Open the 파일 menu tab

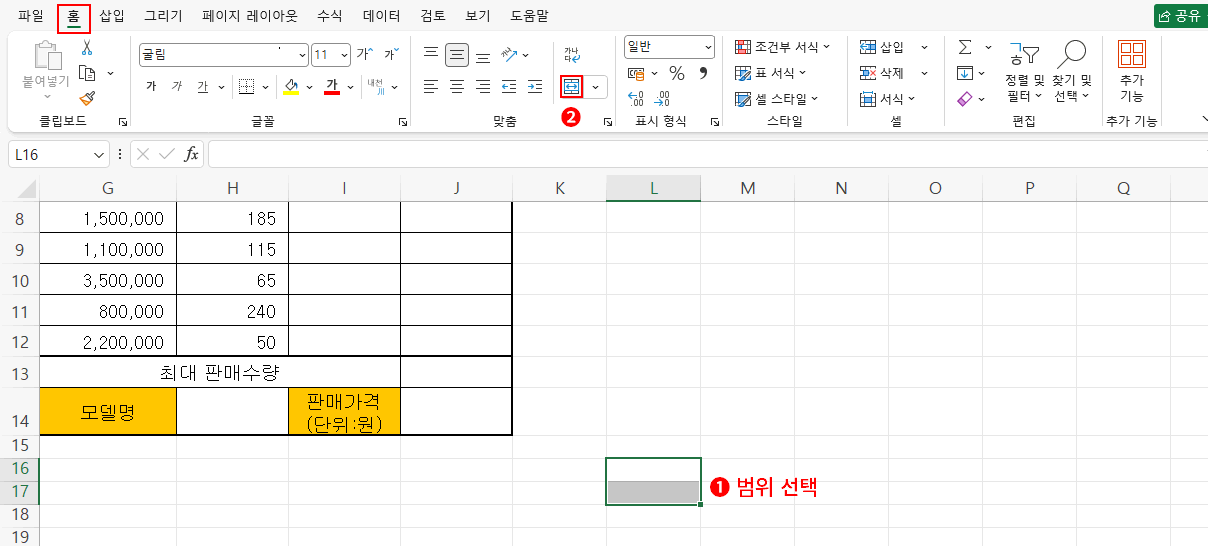pyautogui.click(x=31, y=16)
